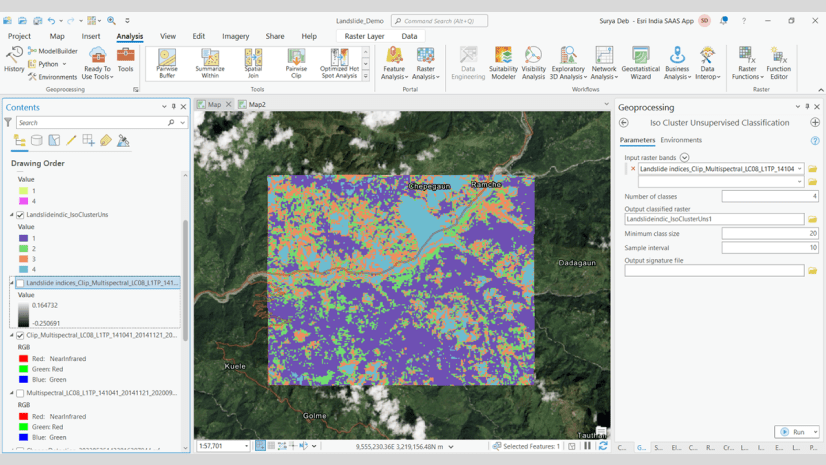Go back in Geoprocessing pane
The width and height of the screenshot is (826, 465).
[x=624, y=123]
